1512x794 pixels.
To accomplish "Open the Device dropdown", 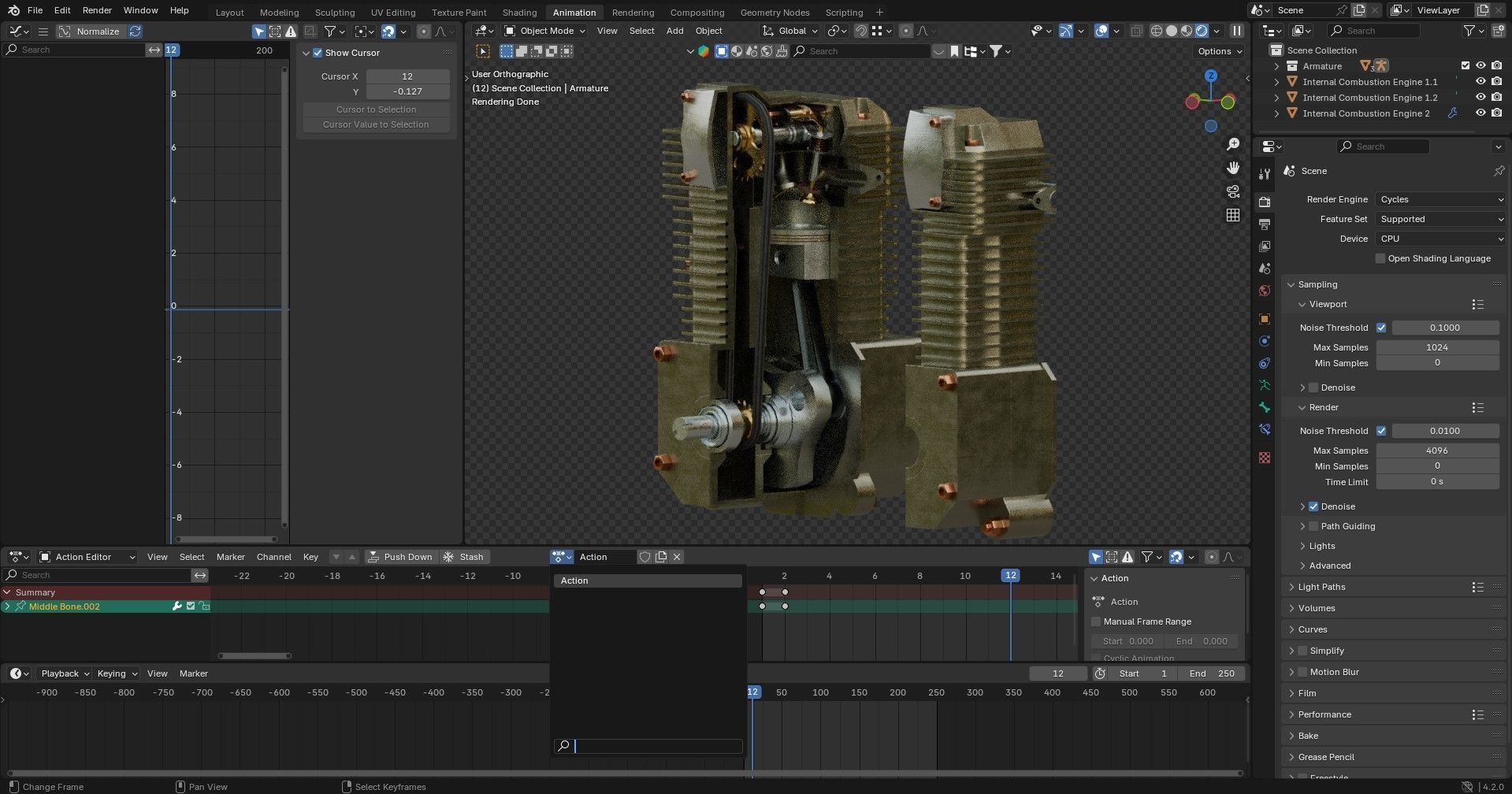I will point(1440,239).
